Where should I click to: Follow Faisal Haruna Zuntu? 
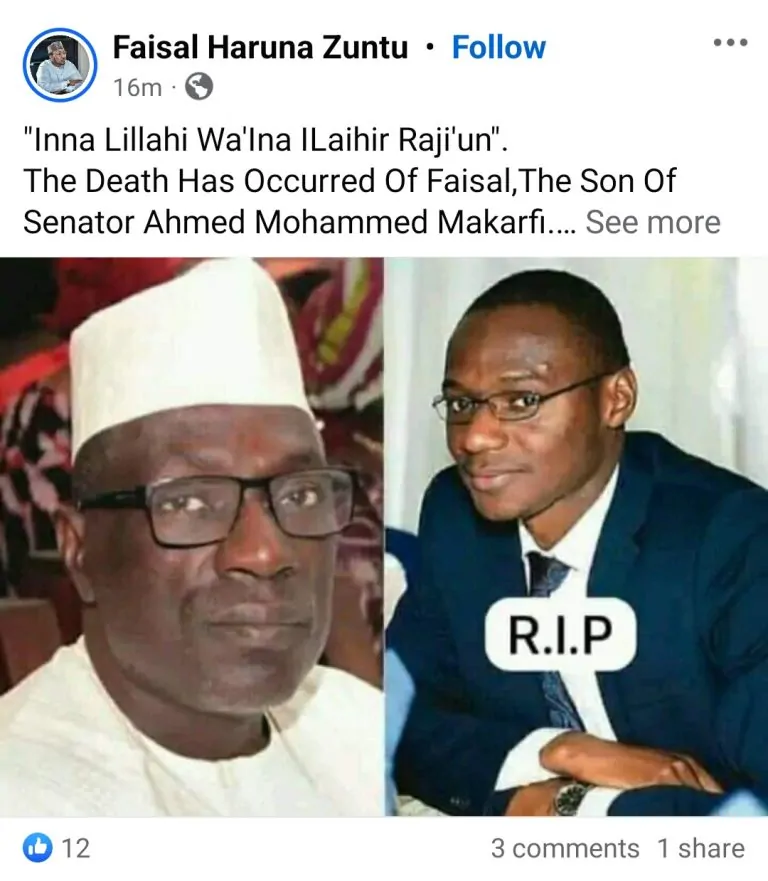498,47
